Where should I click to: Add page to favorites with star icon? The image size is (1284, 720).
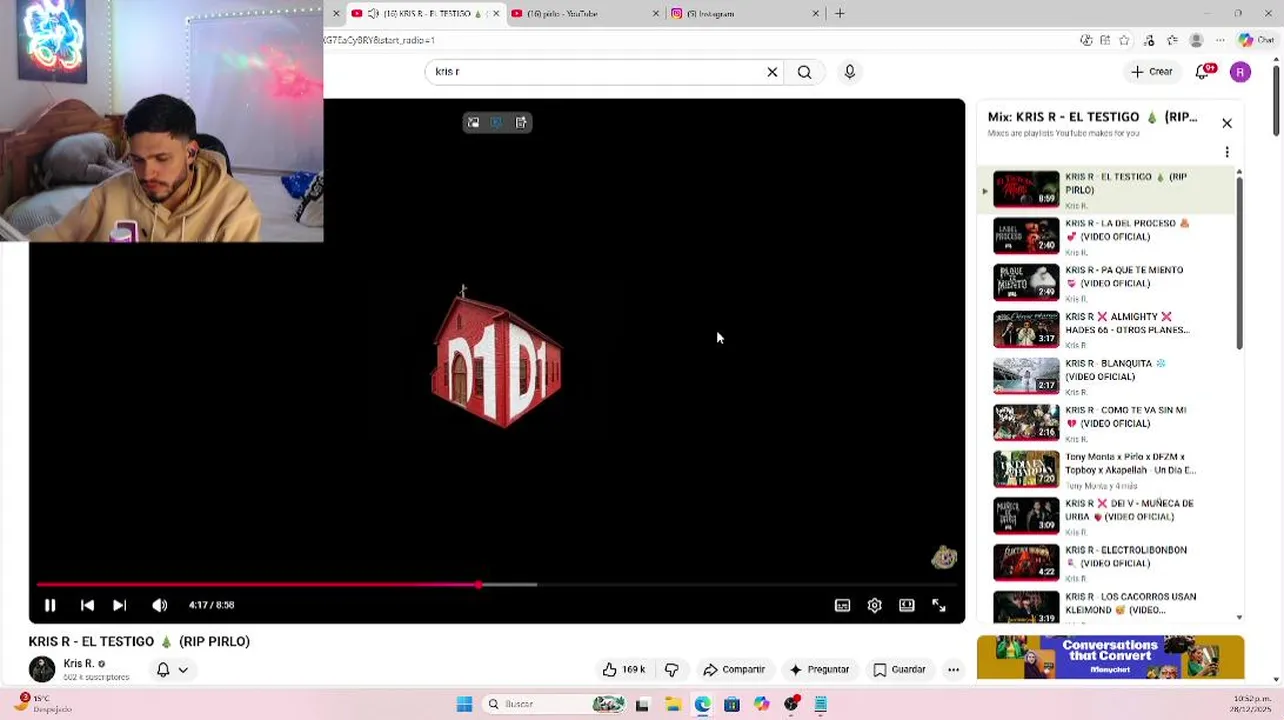[x=1125, y=41]
